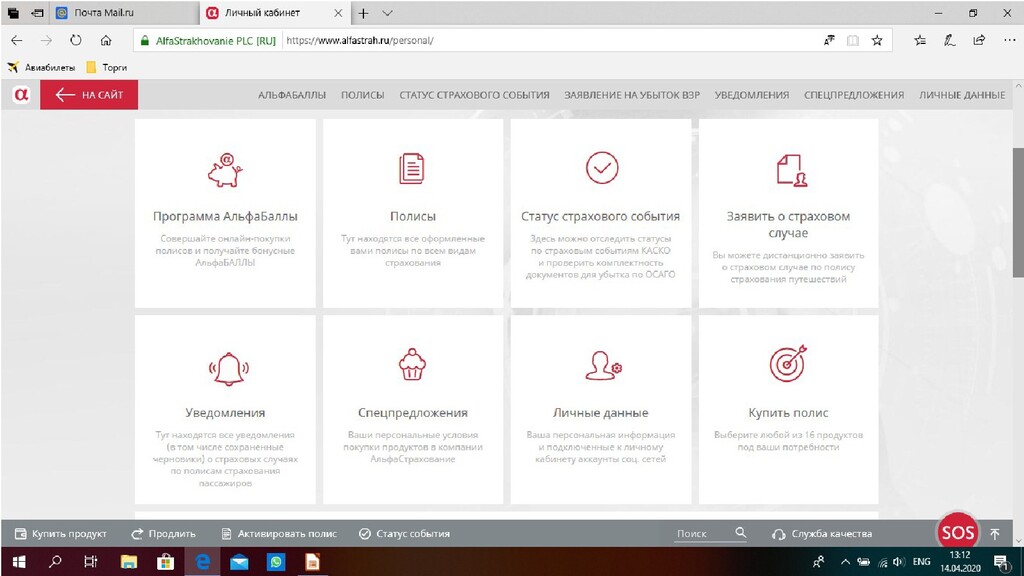Open the Action Center notifications
Viewport: 1024px width, 576px height.
click(x=1001, y=562)
